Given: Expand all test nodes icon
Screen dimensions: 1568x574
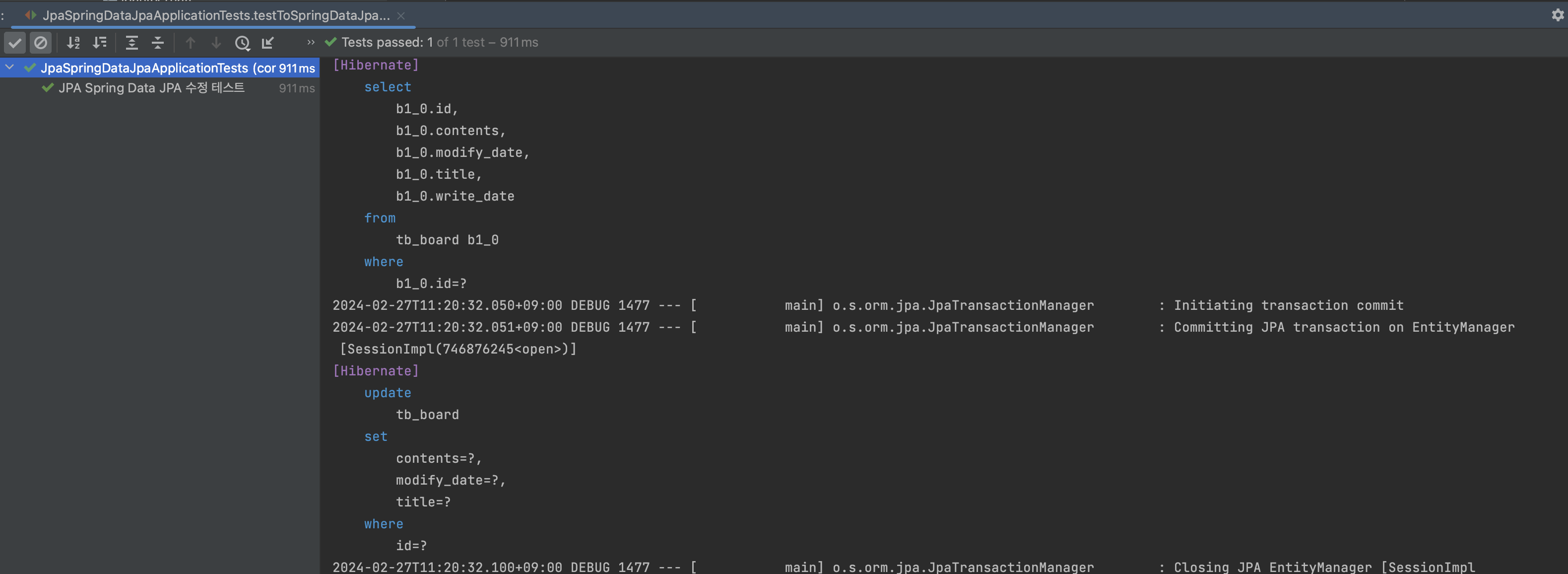Looking at the screenshot, I should tap(131, 43).
